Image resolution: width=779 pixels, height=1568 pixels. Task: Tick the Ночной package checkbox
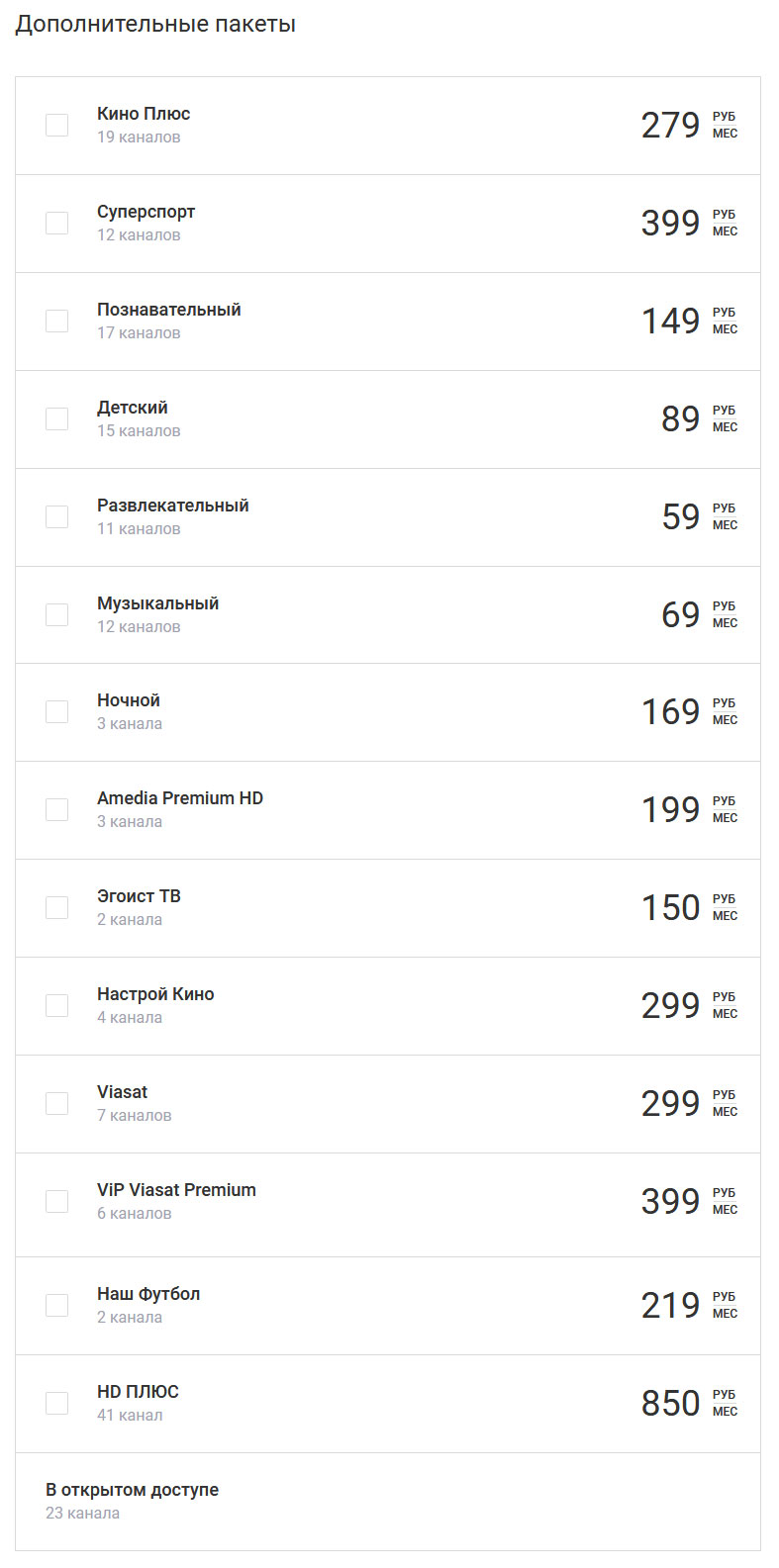point(57,711)
